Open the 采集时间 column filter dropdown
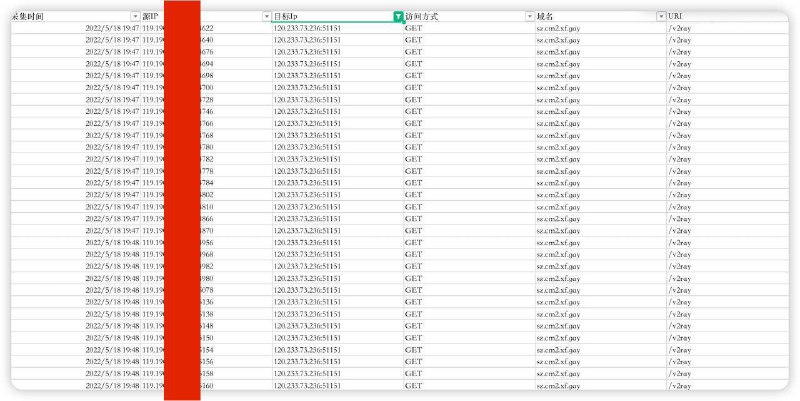800x401 pixels. tap(135, 17)
